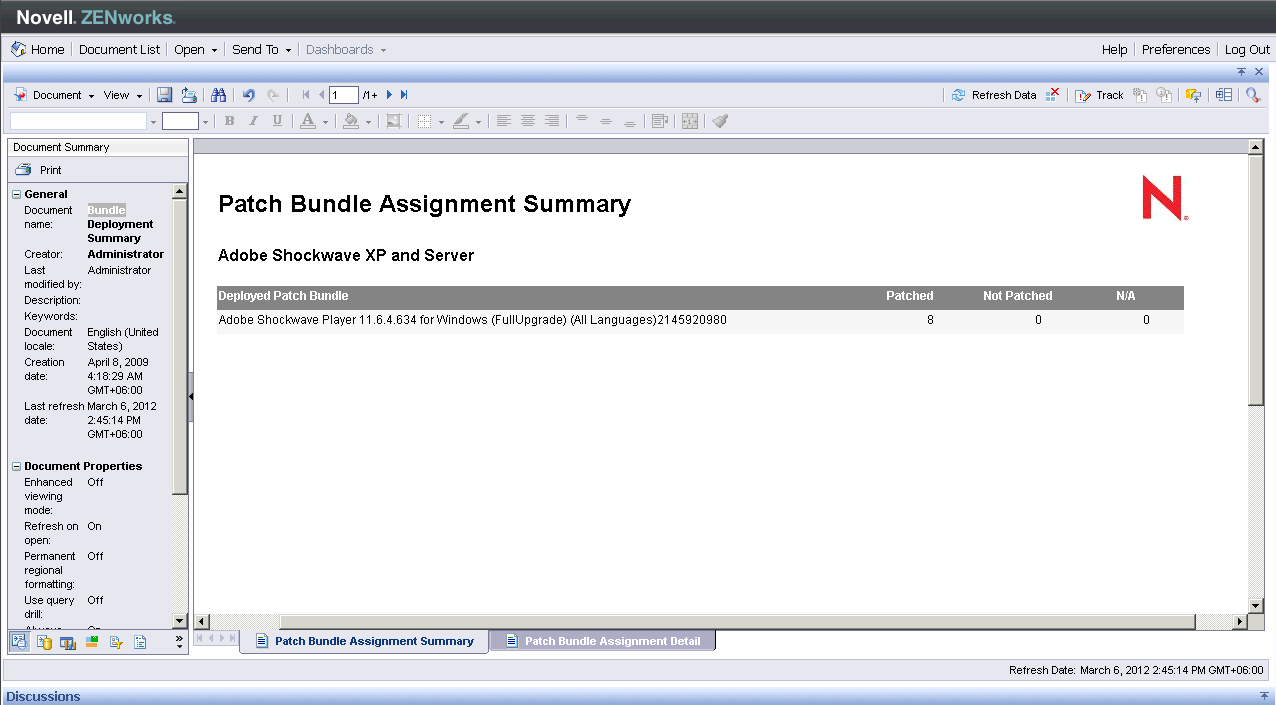Click Log Out

tap(1247, 49)
